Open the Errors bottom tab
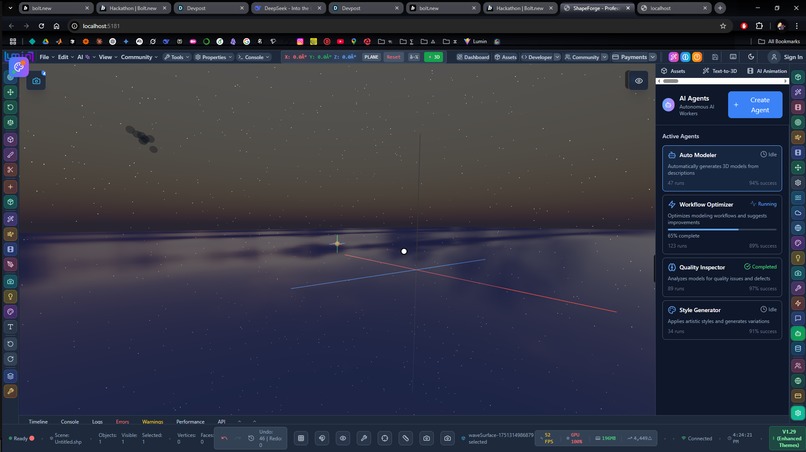This screenshot has width=806, height=452. pos(122,422)
